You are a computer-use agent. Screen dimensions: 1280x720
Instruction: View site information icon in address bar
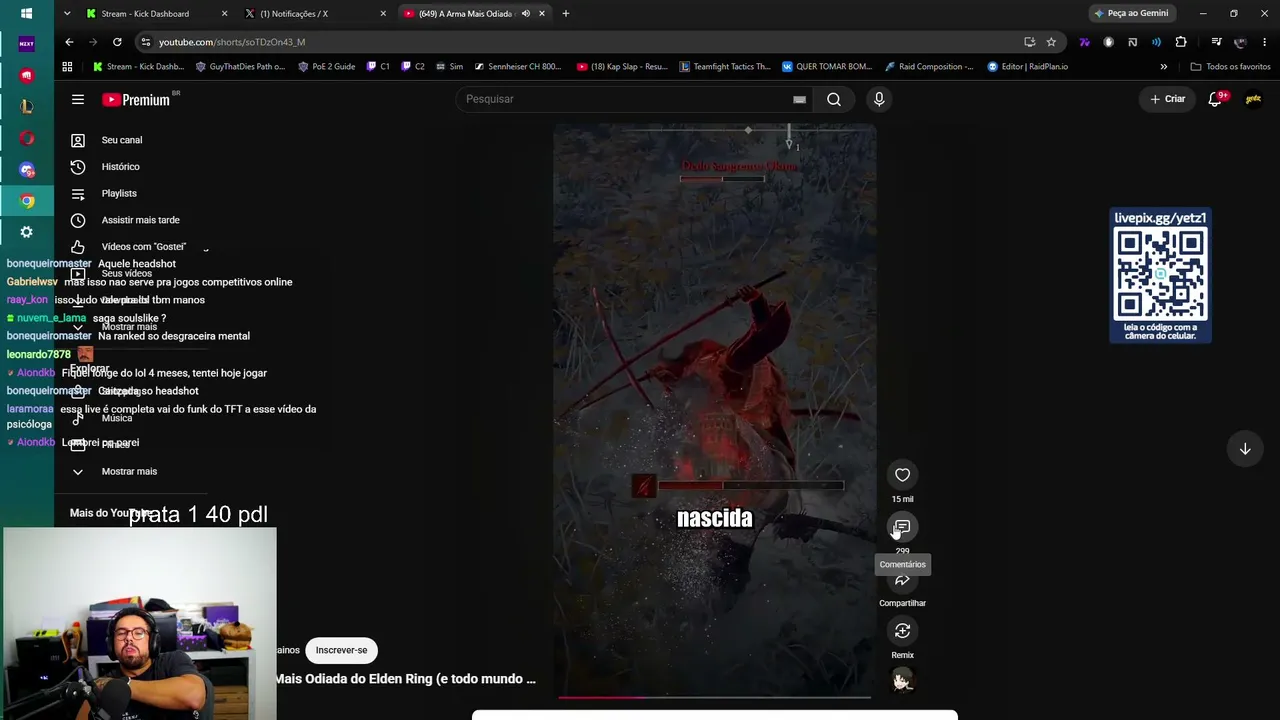tap(145, 42)
